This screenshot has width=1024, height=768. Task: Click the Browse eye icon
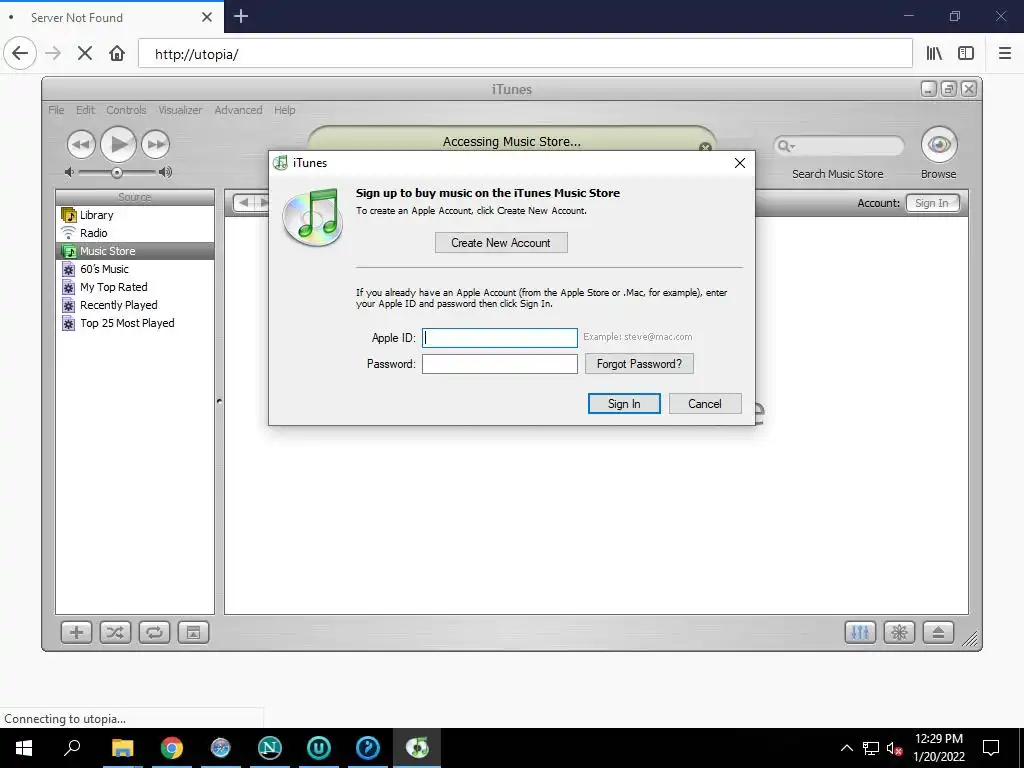tap(938, 144)
